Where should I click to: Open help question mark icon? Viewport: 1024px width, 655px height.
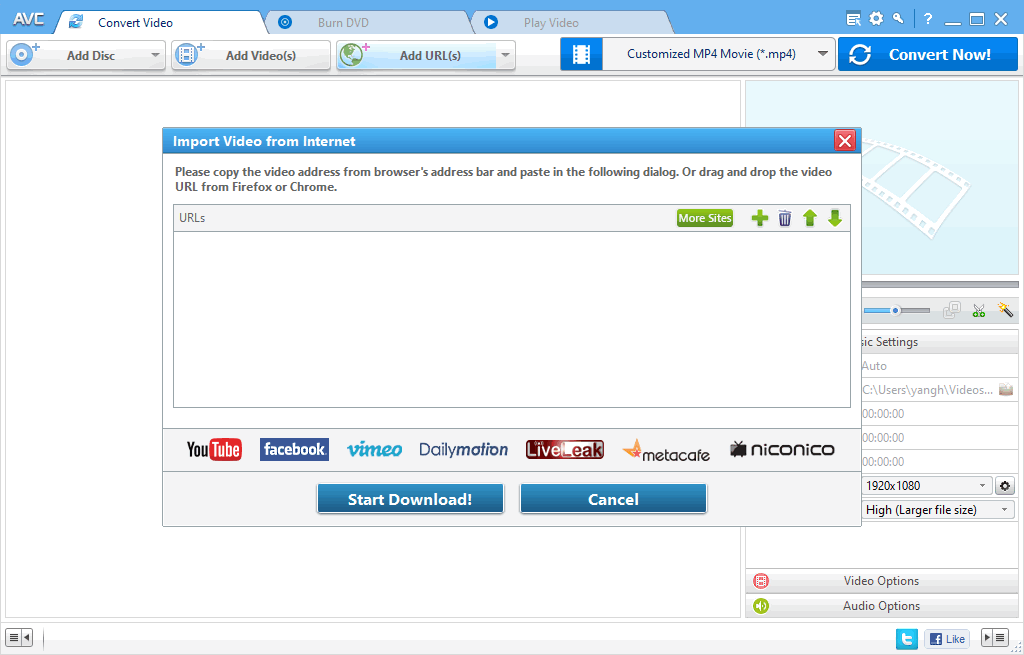coord(928,19)
